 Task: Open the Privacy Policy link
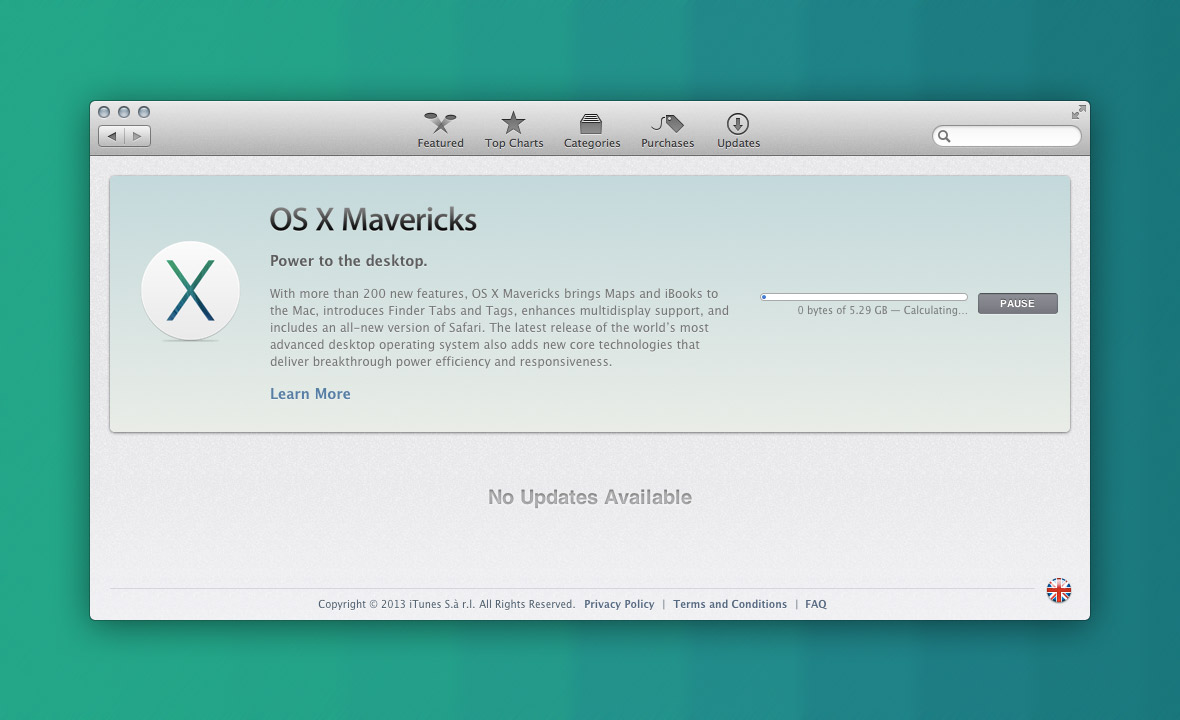coord(619,604)
